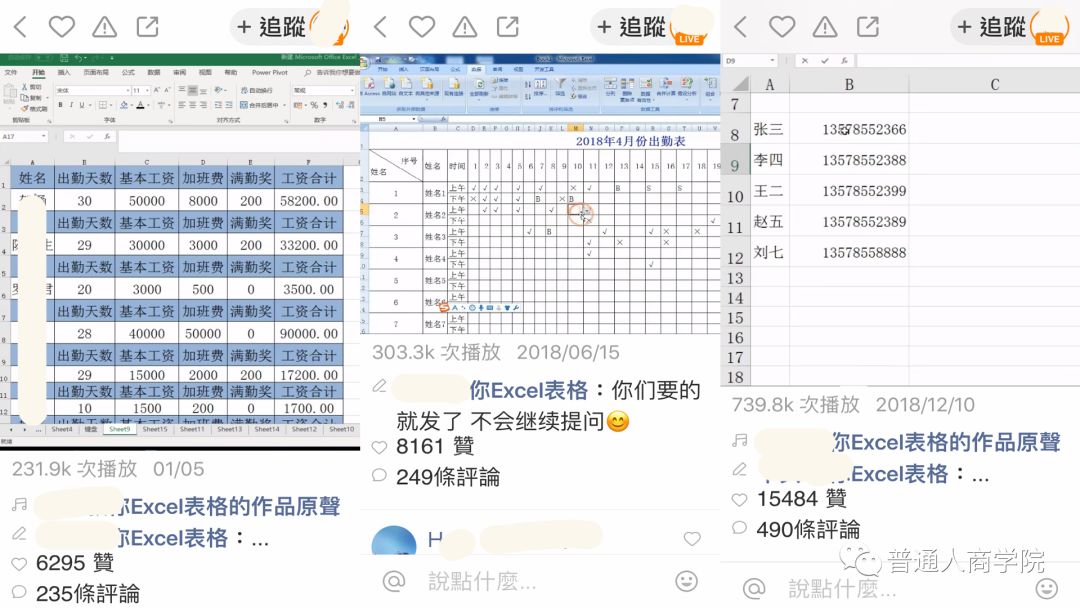Viewport: 1080px width, 608px height.
Task: Click the percent style icon in left Excel
Action: (314, 105)
